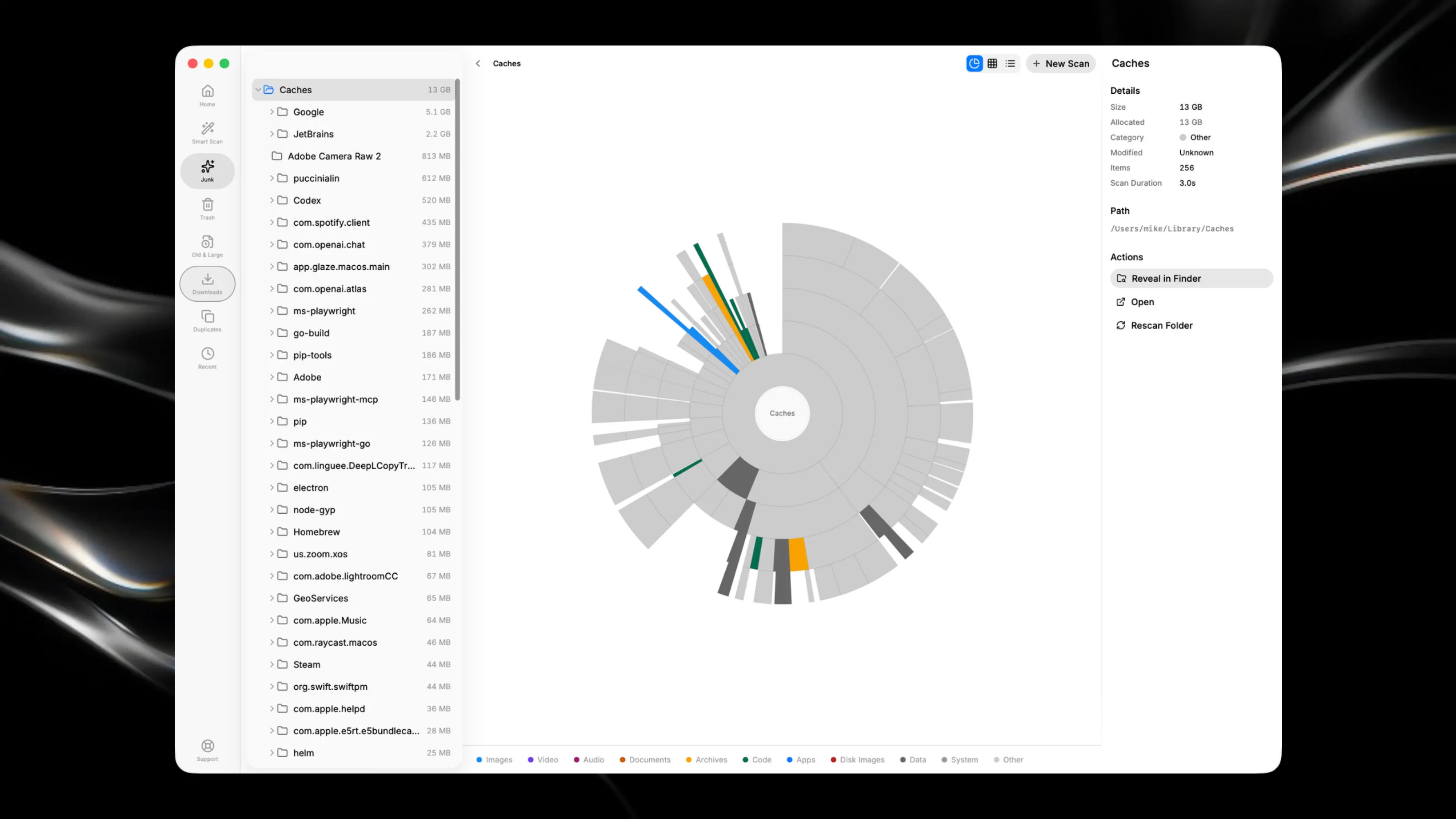Image resolution: width=1456 pixels, height=819 pixels.
Task: Click the pip folder icon
Action: pos(283,421)
